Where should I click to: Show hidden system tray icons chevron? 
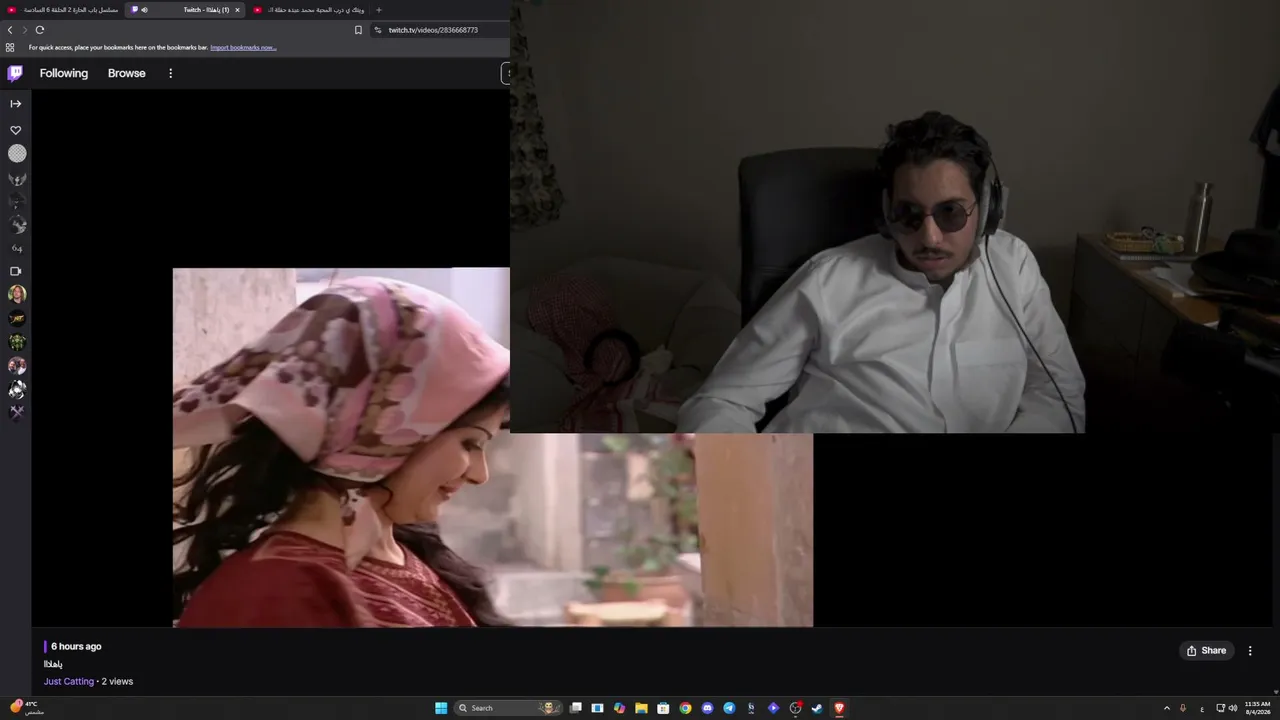point(1166,708)
